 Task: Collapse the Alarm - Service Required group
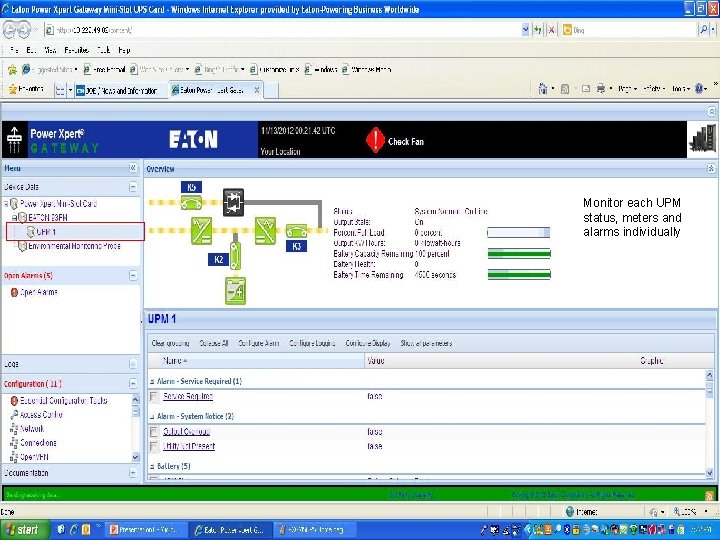[152, 382]
